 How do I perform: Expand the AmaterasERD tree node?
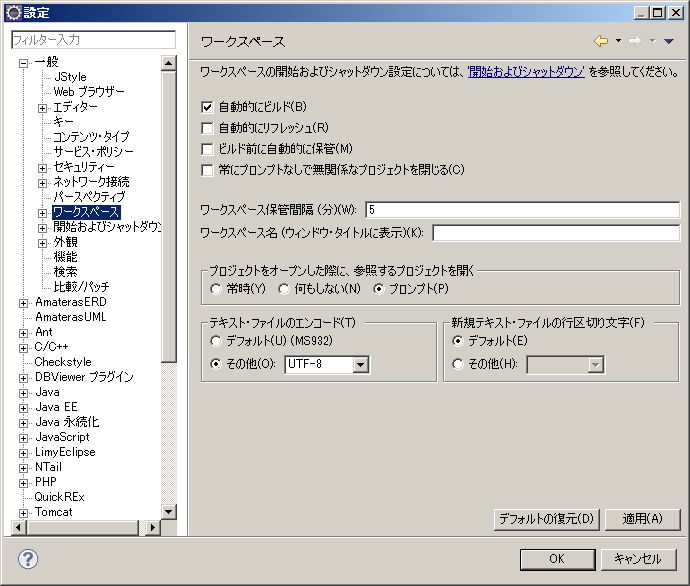24,303
